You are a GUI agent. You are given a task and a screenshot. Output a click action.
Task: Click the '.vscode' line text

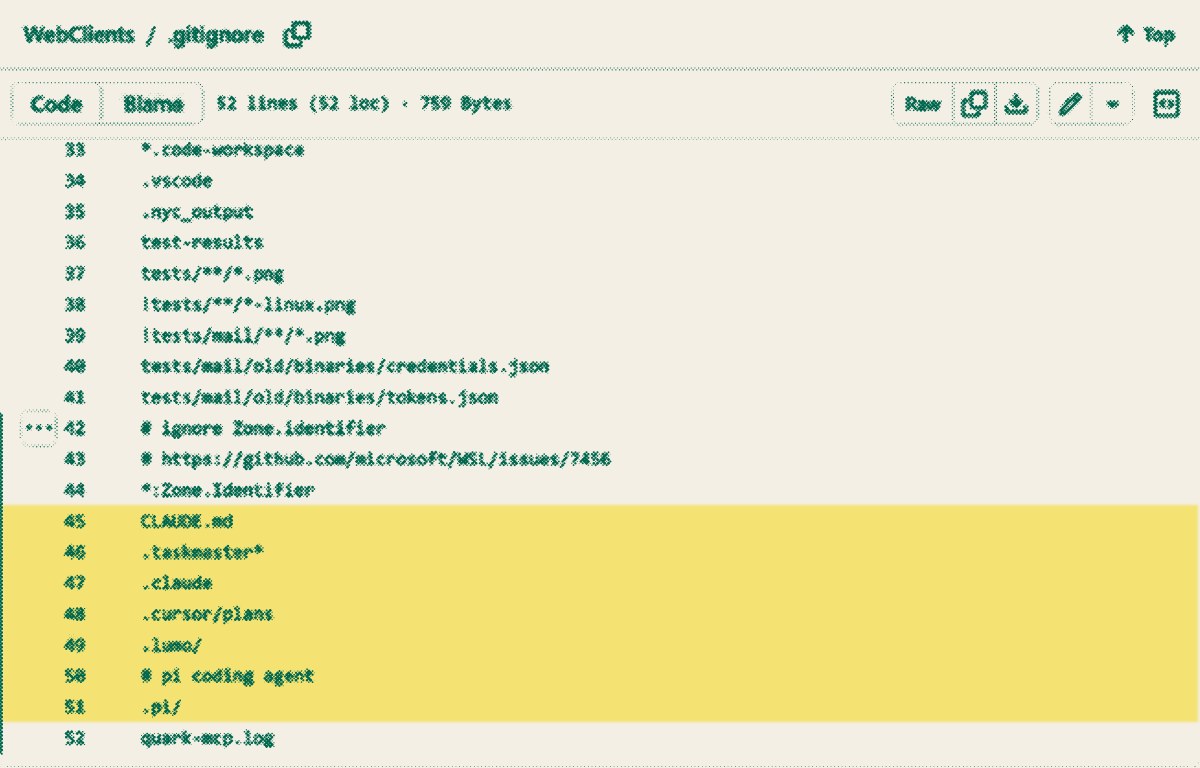point(177,181)
